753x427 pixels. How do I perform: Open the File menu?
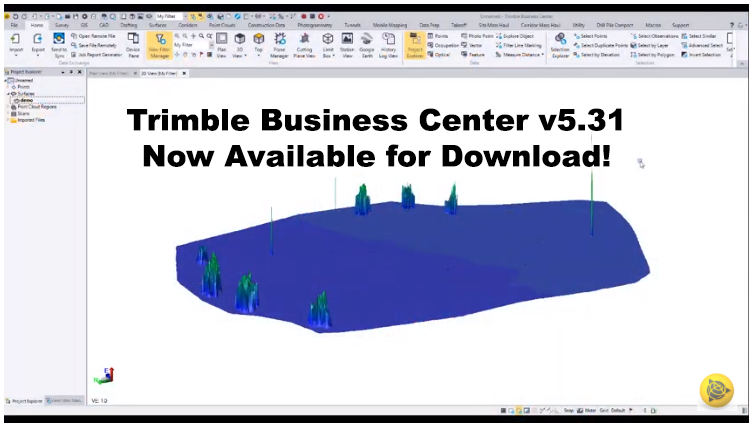pyautogui.click(x=14, y=25)
